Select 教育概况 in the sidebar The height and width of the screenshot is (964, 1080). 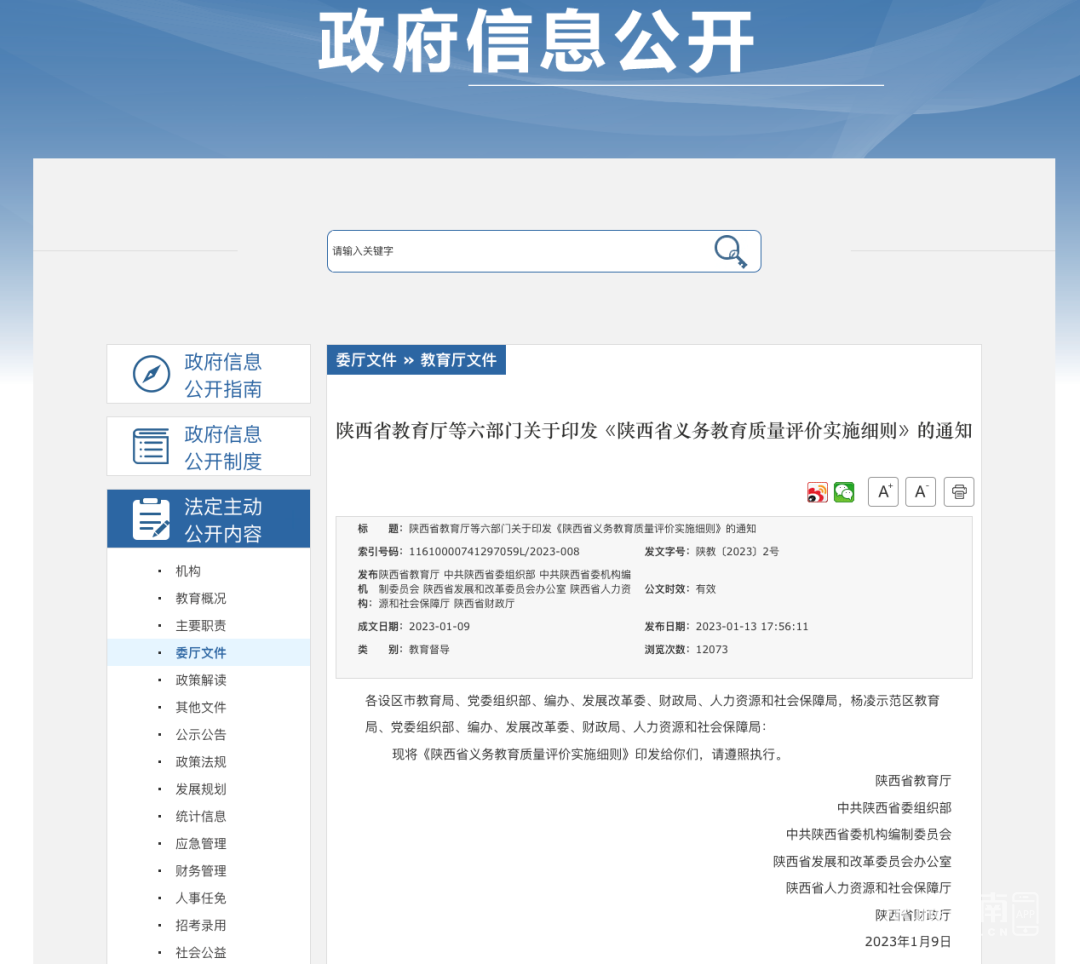coord(201,598)
